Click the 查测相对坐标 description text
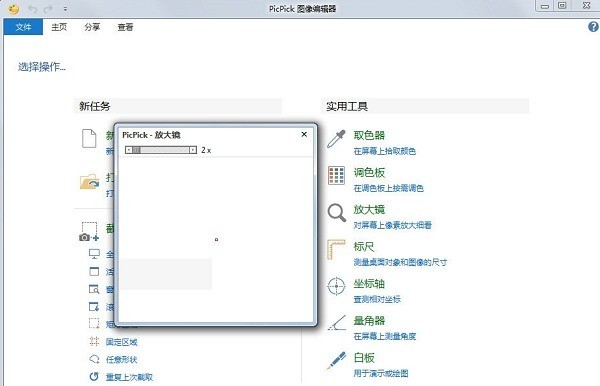This screenshot has width=600, height=386. [x=377, y=299]
